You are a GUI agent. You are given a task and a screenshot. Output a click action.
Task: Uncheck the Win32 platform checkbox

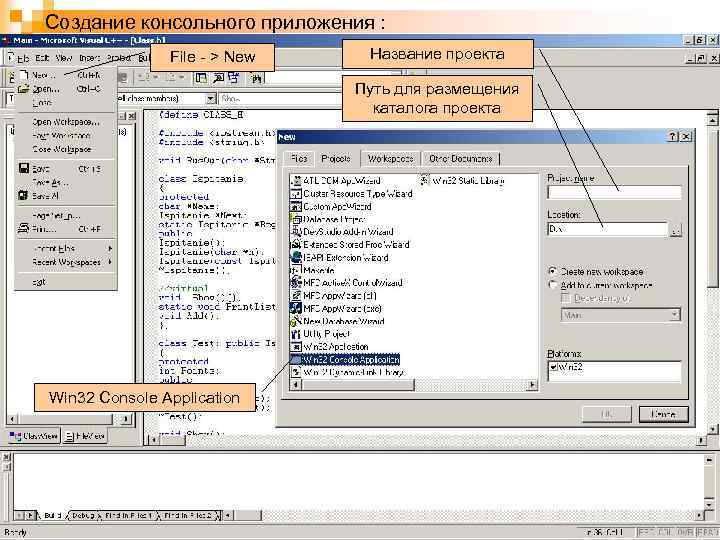point(554,367)
